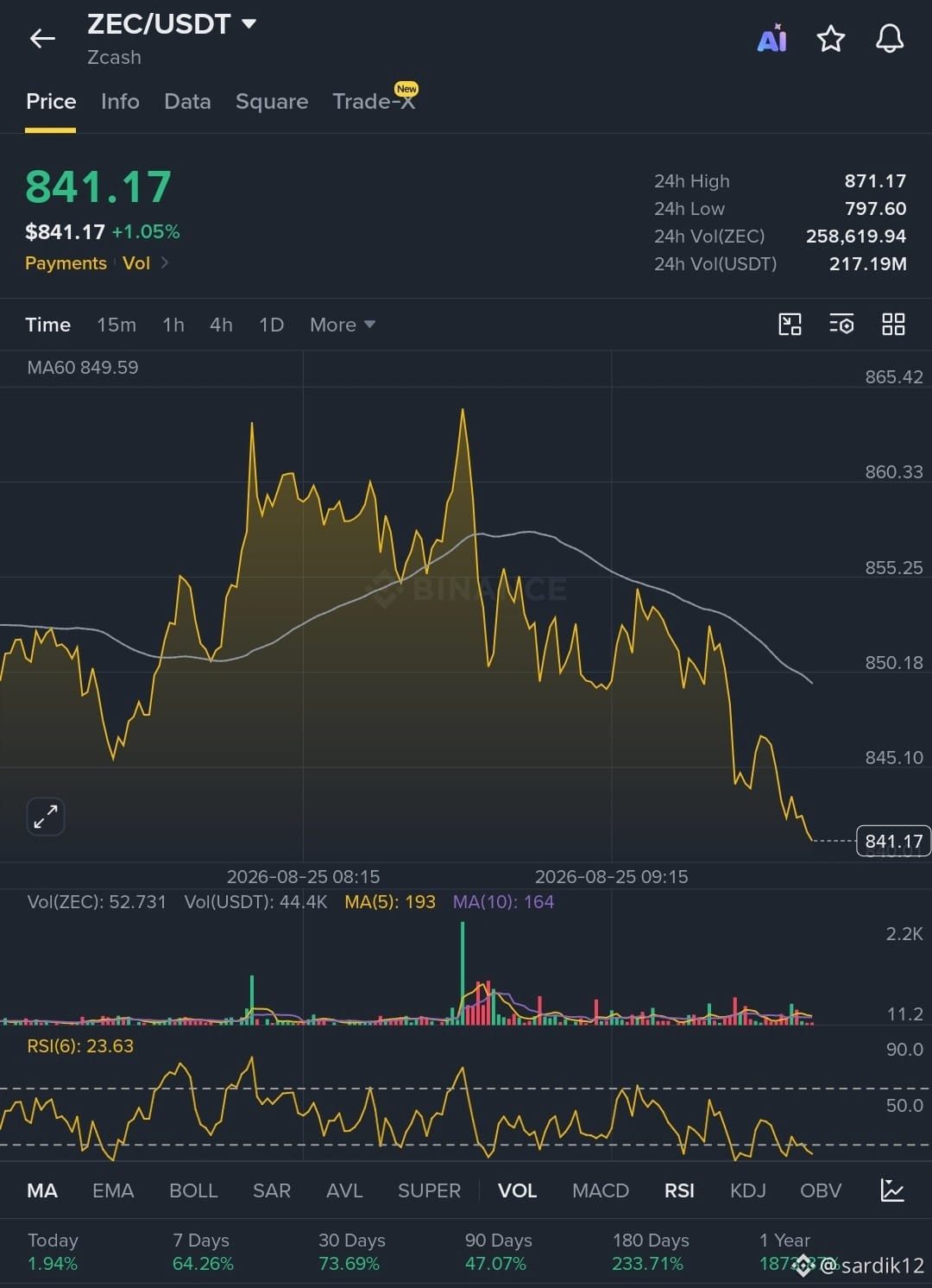The height and width of the screenshot is (1288, 932).
Task: Expand the More timeframes dropdown
Action: (x=343, y=325)
